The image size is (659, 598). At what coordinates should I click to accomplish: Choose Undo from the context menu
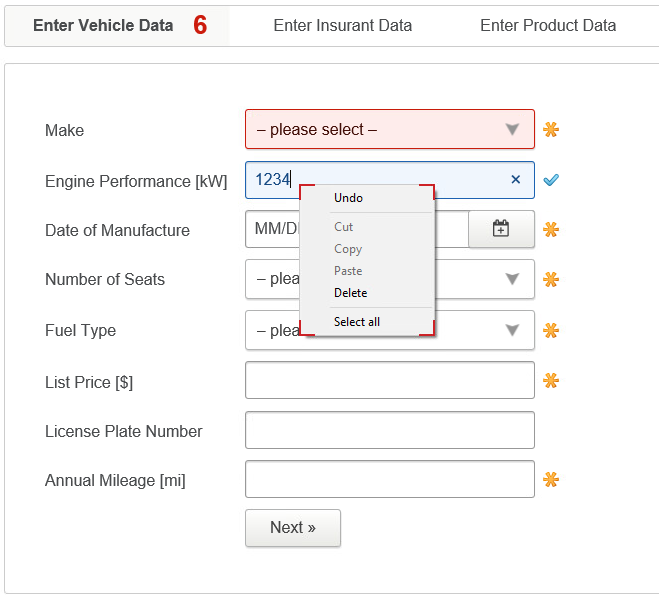(x=349, y=198)
